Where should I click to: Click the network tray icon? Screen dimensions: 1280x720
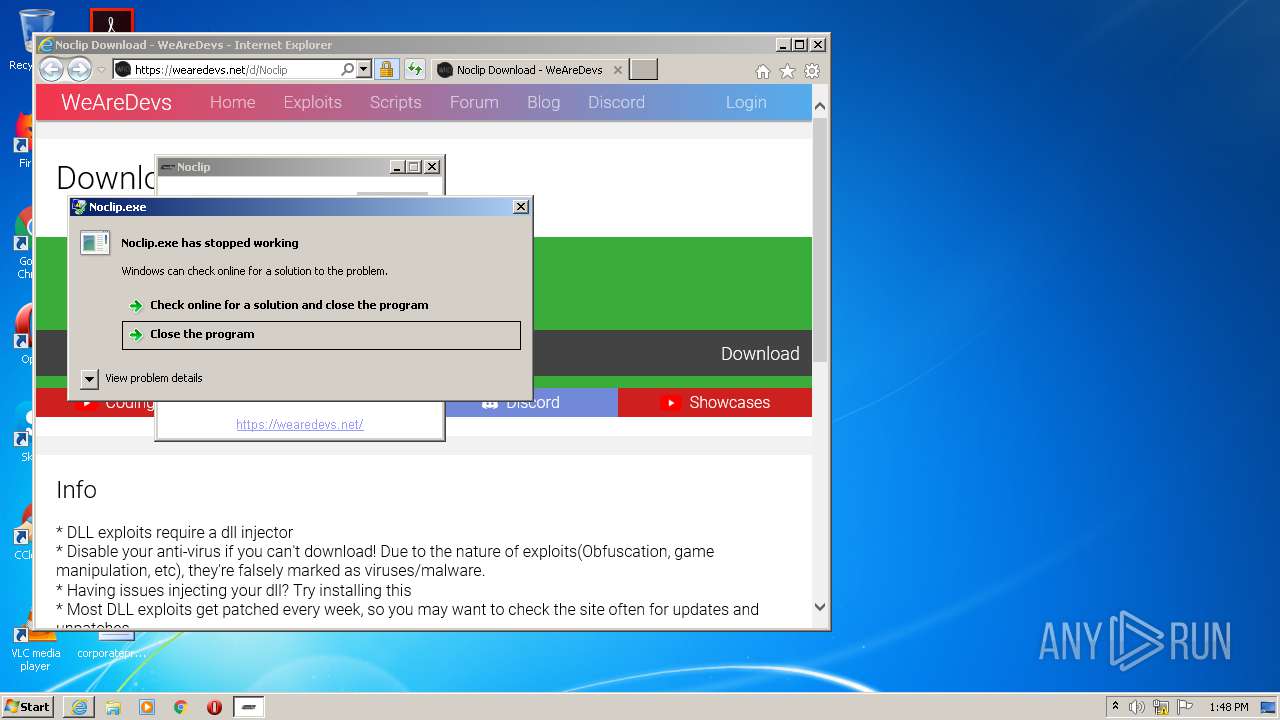(x=1161, y=707)
